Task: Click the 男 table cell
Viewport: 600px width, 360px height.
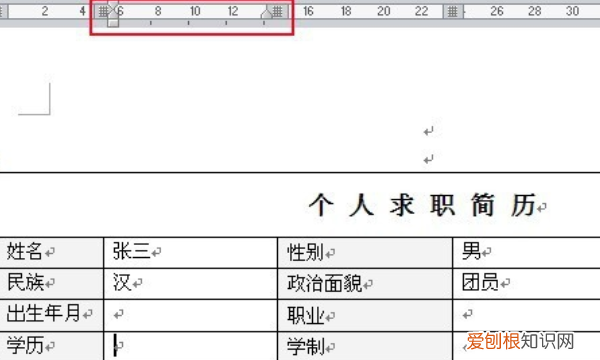Action: coord(527,252)
